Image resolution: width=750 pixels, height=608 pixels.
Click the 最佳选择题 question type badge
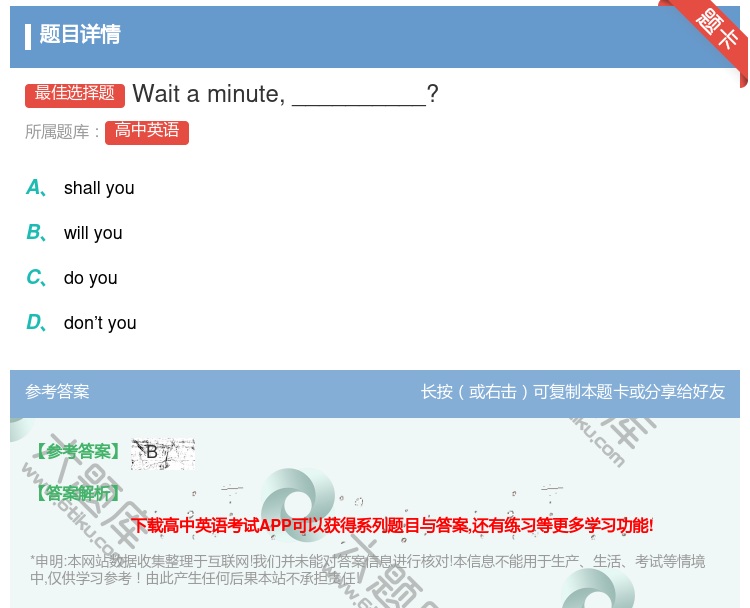point(75,95)
